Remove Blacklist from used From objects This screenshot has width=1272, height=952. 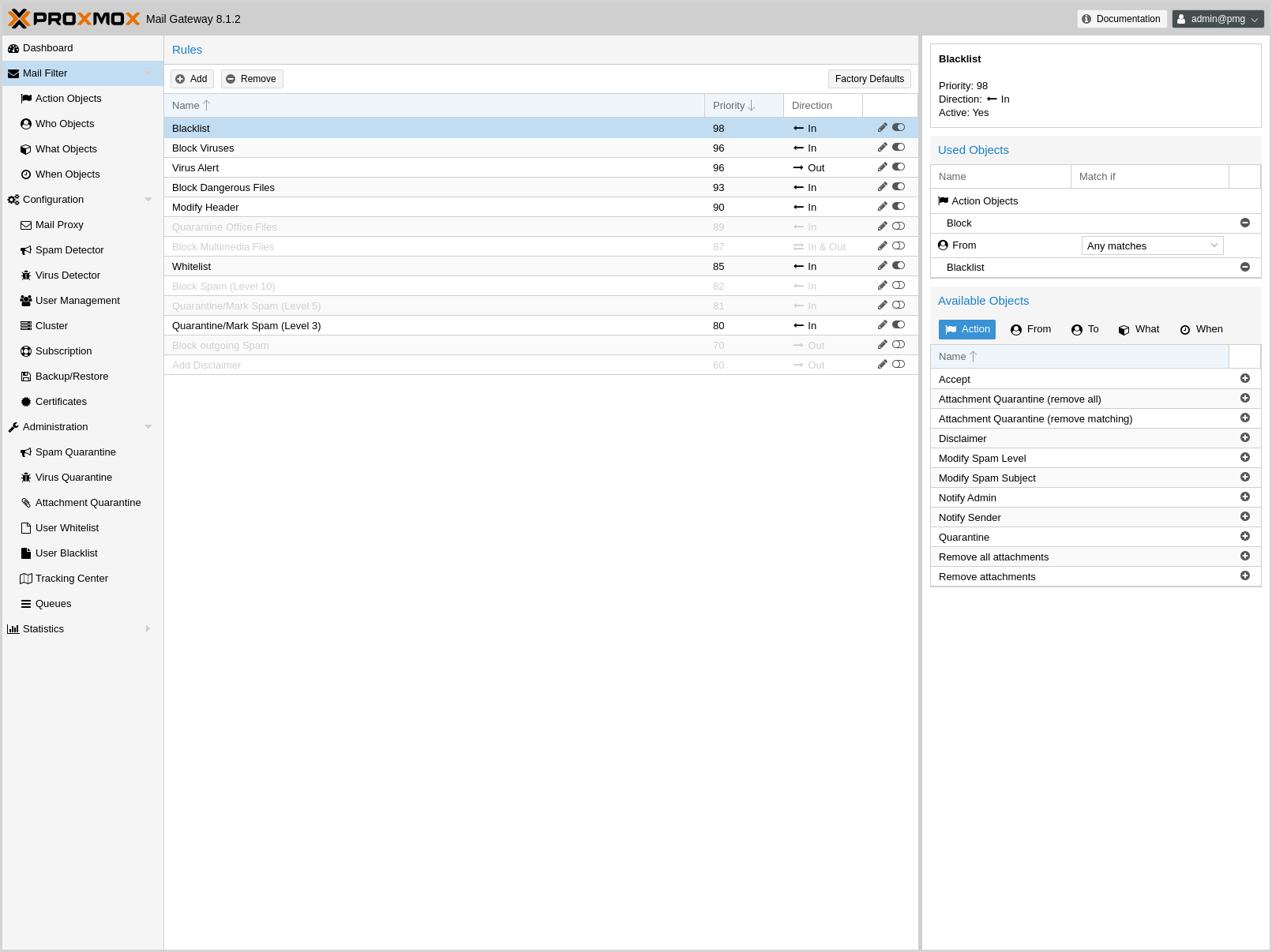1244,268
